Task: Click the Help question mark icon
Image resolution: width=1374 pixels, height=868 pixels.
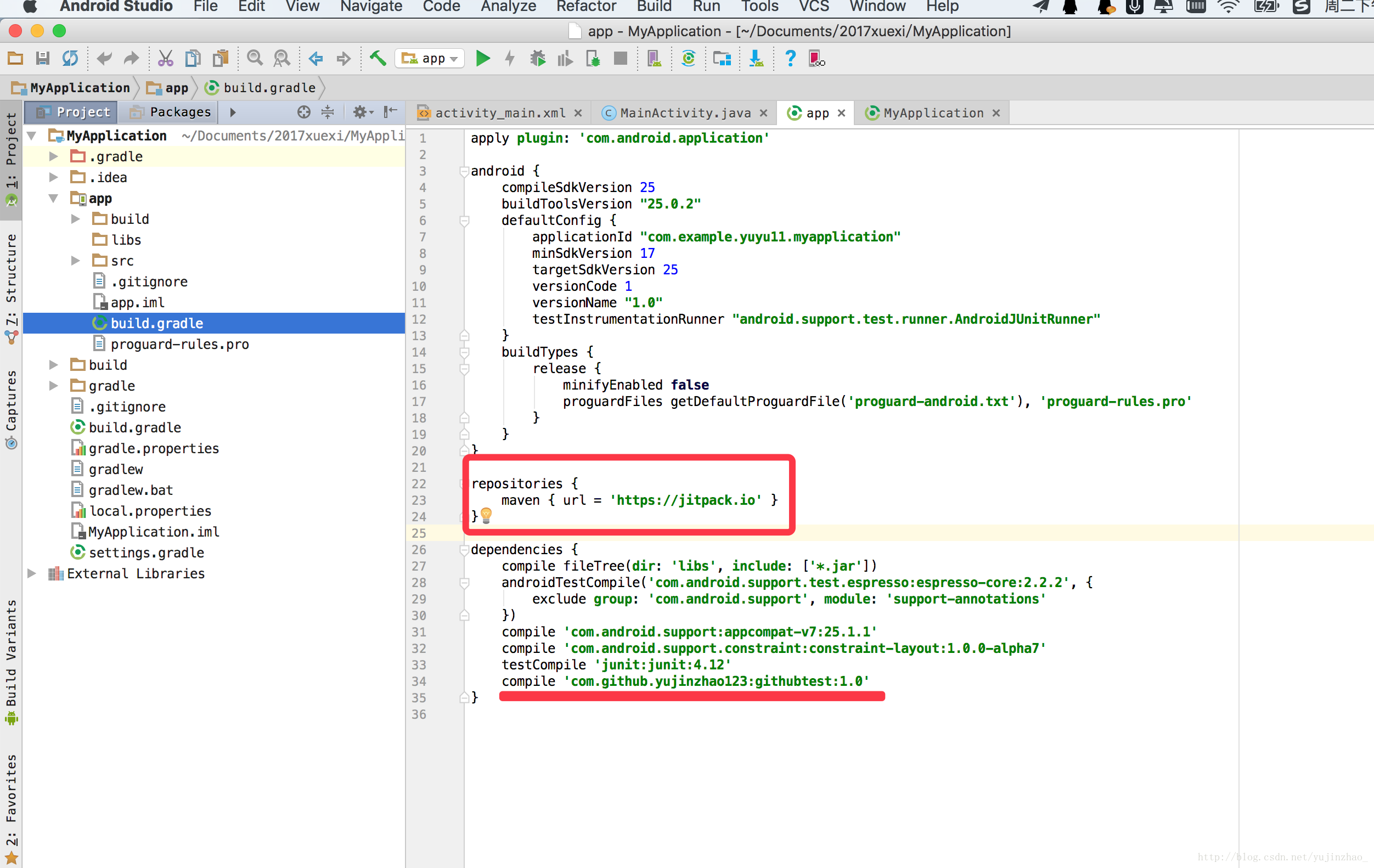Action: point(790,58)
